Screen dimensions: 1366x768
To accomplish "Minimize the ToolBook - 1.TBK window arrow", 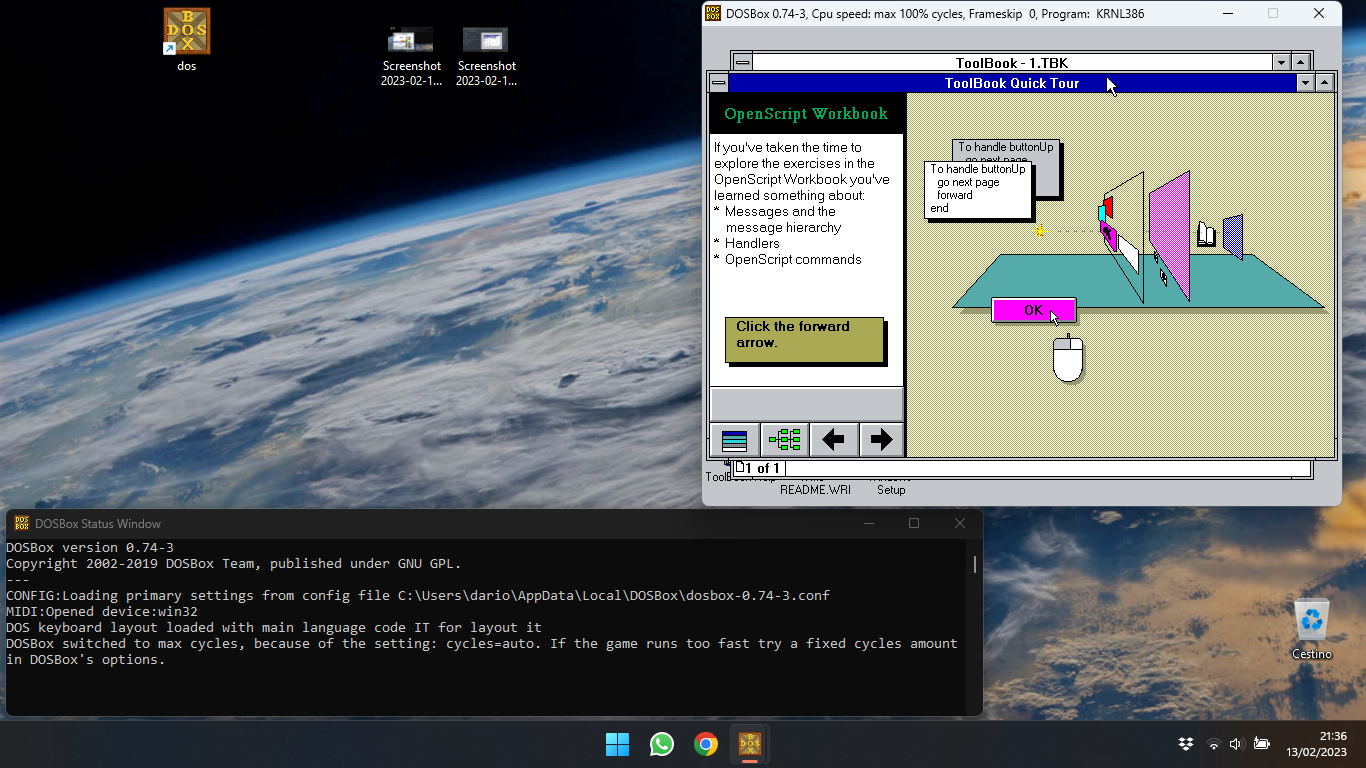I will pos(1281,62).
